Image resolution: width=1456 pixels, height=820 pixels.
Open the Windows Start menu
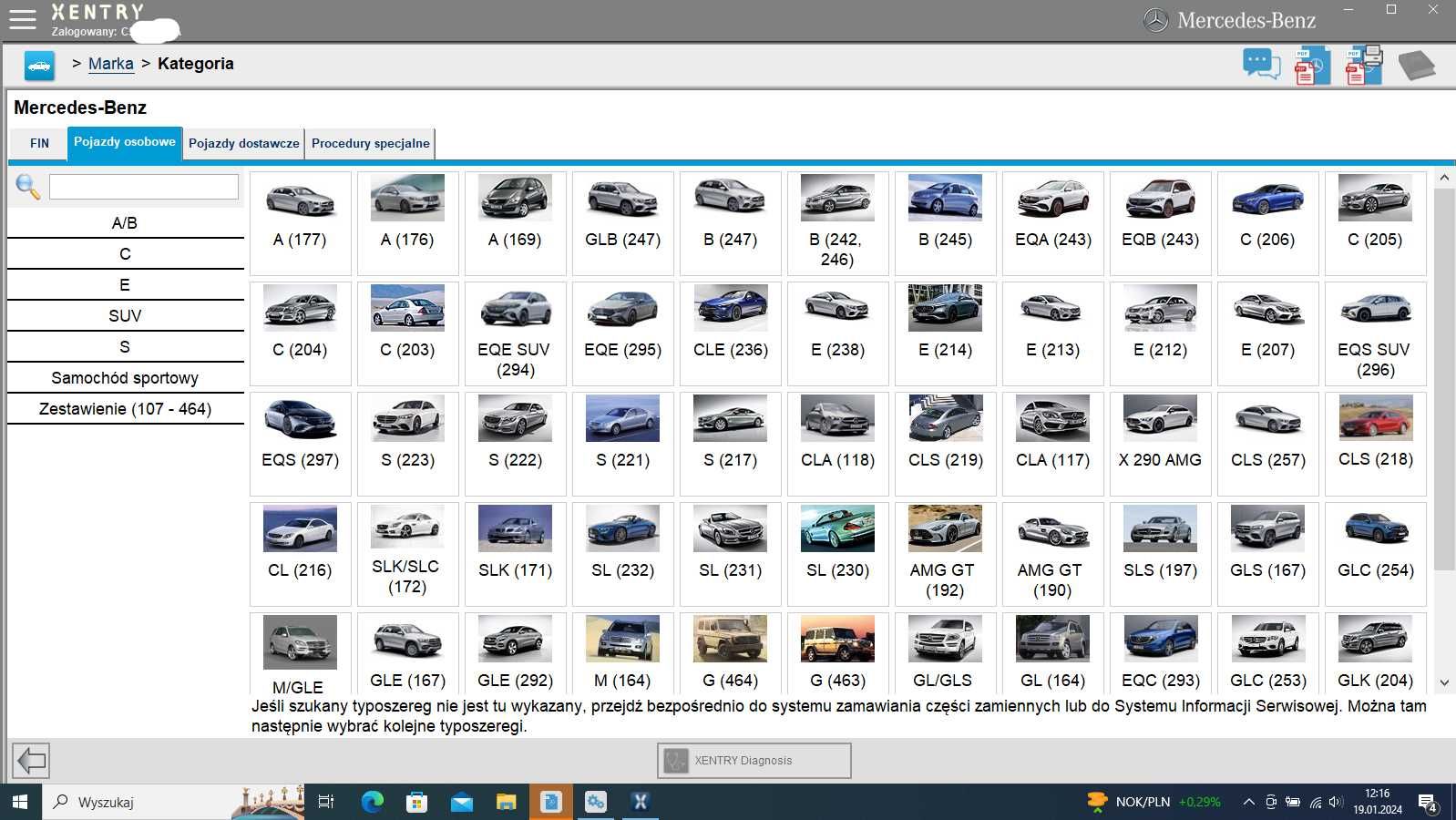click(x=20, y=802)
